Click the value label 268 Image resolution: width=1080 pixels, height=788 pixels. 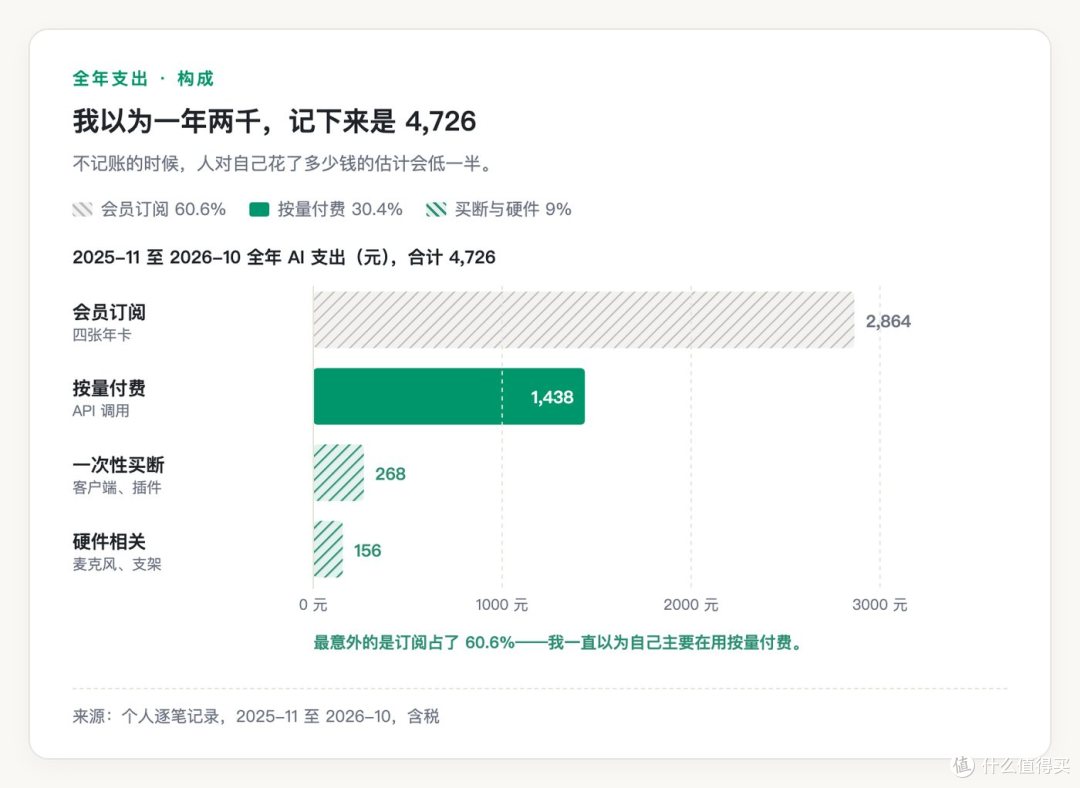(390, 474)
